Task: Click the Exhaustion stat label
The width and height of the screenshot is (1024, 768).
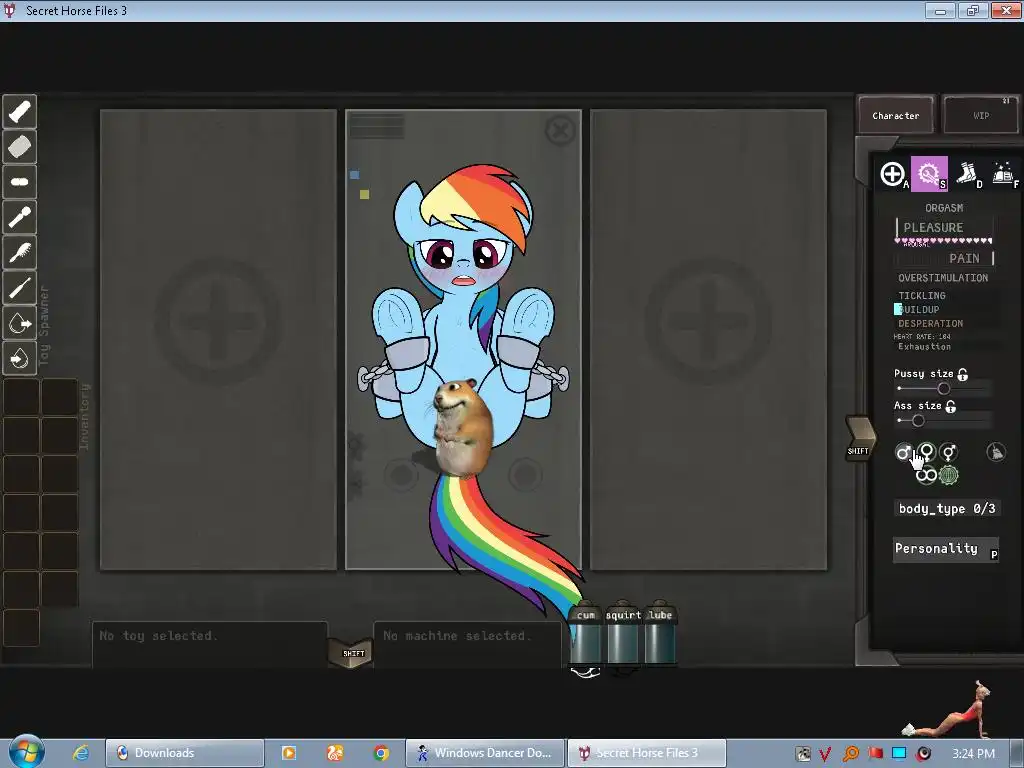Action: point(924,347)
